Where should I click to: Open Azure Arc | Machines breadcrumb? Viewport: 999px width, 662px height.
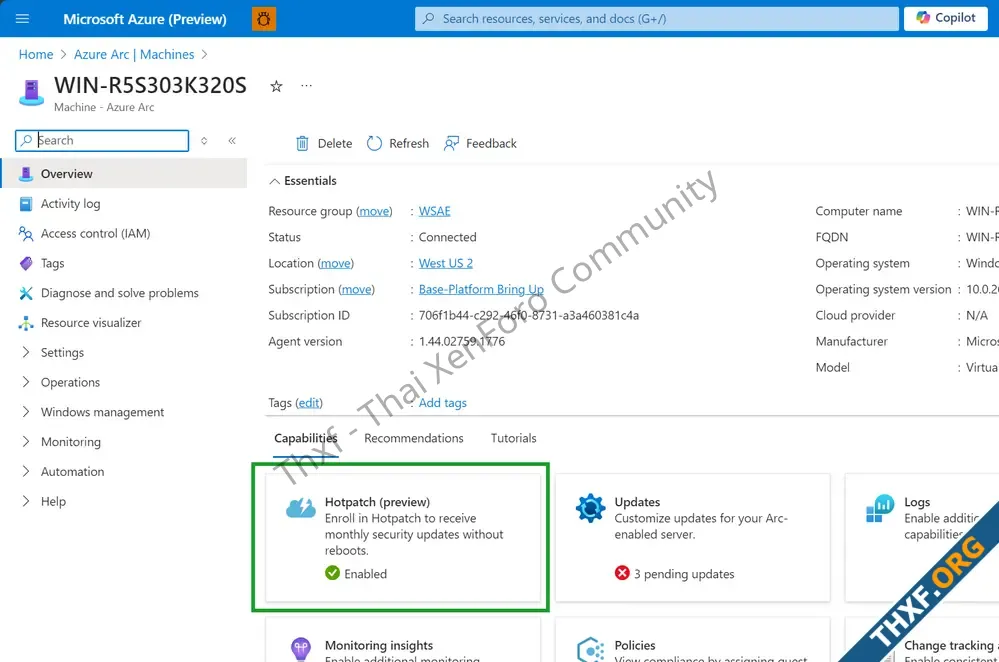point(134,54)
